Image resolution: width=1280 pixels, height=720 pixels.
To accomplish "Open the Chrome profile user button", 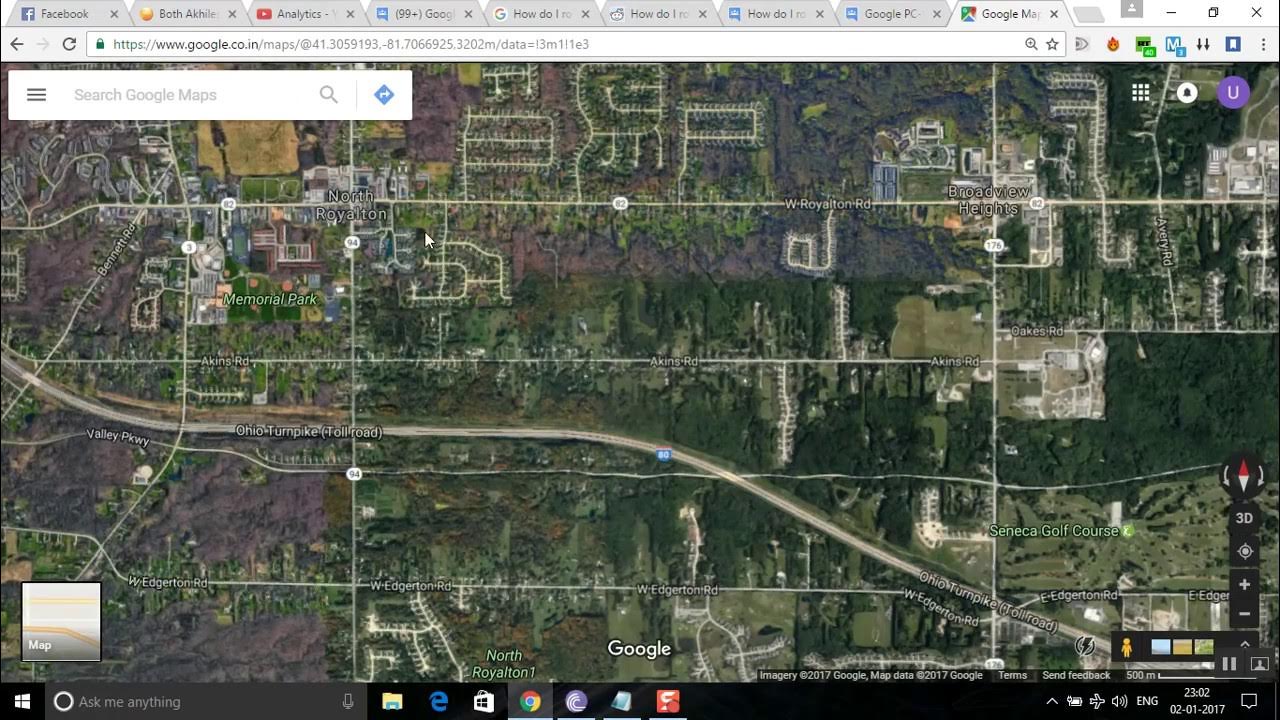I will click(x=1131, y=11).
